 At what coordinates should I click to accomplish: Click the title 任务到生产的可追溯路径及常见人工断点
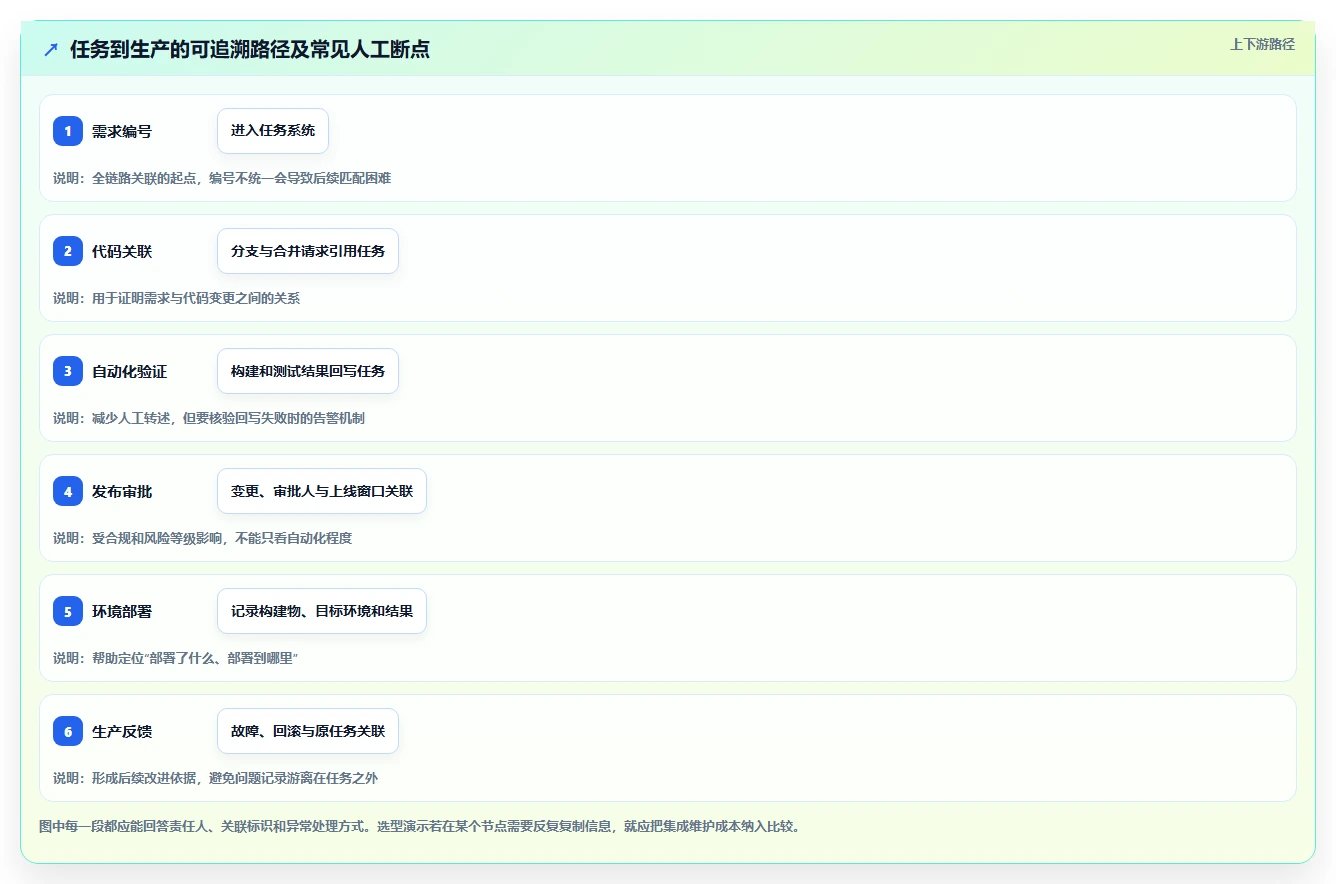coord(250,49)
